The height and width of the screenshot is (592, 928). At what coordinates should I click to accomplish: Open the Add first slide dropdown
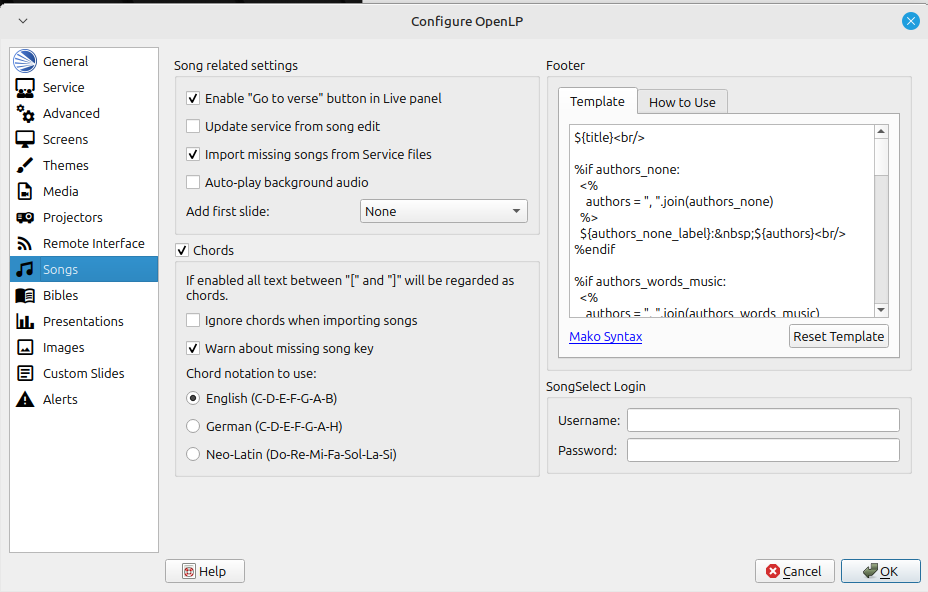pyautogui.click(x=443, y=211)
